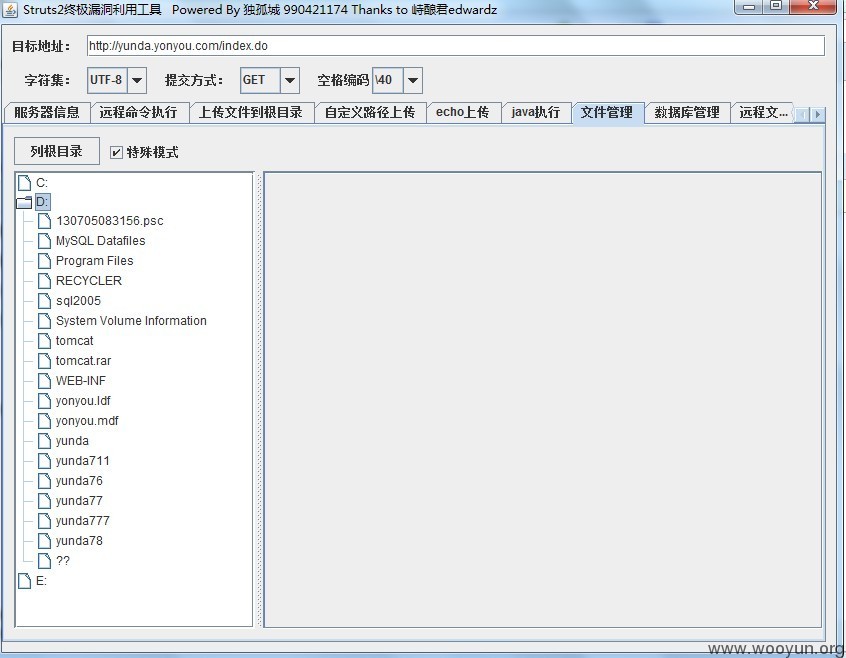The height and width of the screenshot is (658, 846).
Task: Switch to the 服务器信息 tab
Action: (x=47, y=112)
